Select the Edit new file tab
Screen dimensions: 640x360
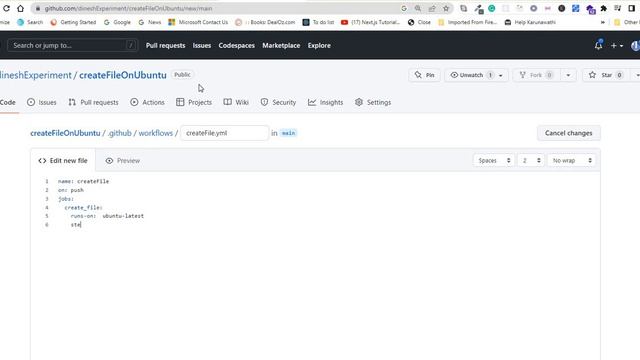coord(63,160)
